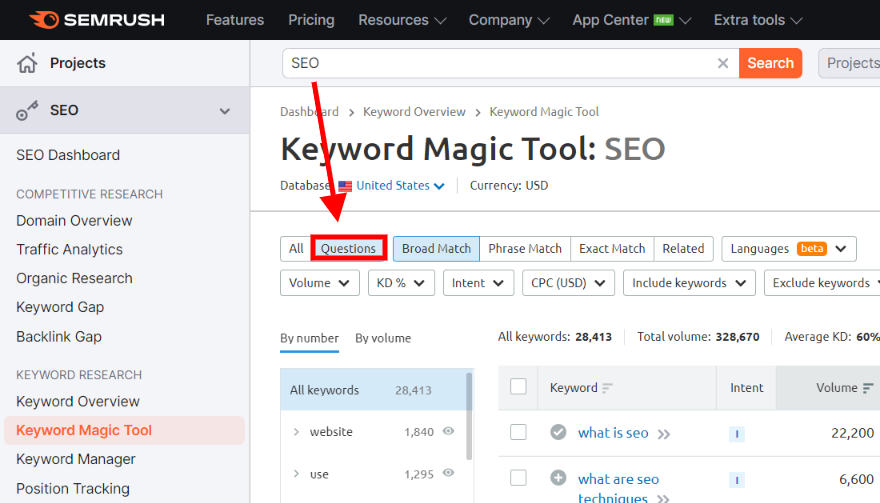The height and width of the screenshot is (503, 880).
Task: Select the Exact Match option
Action: 612,249
